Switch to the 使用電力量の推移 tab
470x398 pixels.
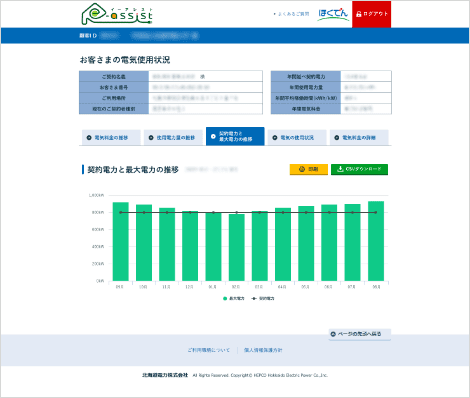coord(173,137)
